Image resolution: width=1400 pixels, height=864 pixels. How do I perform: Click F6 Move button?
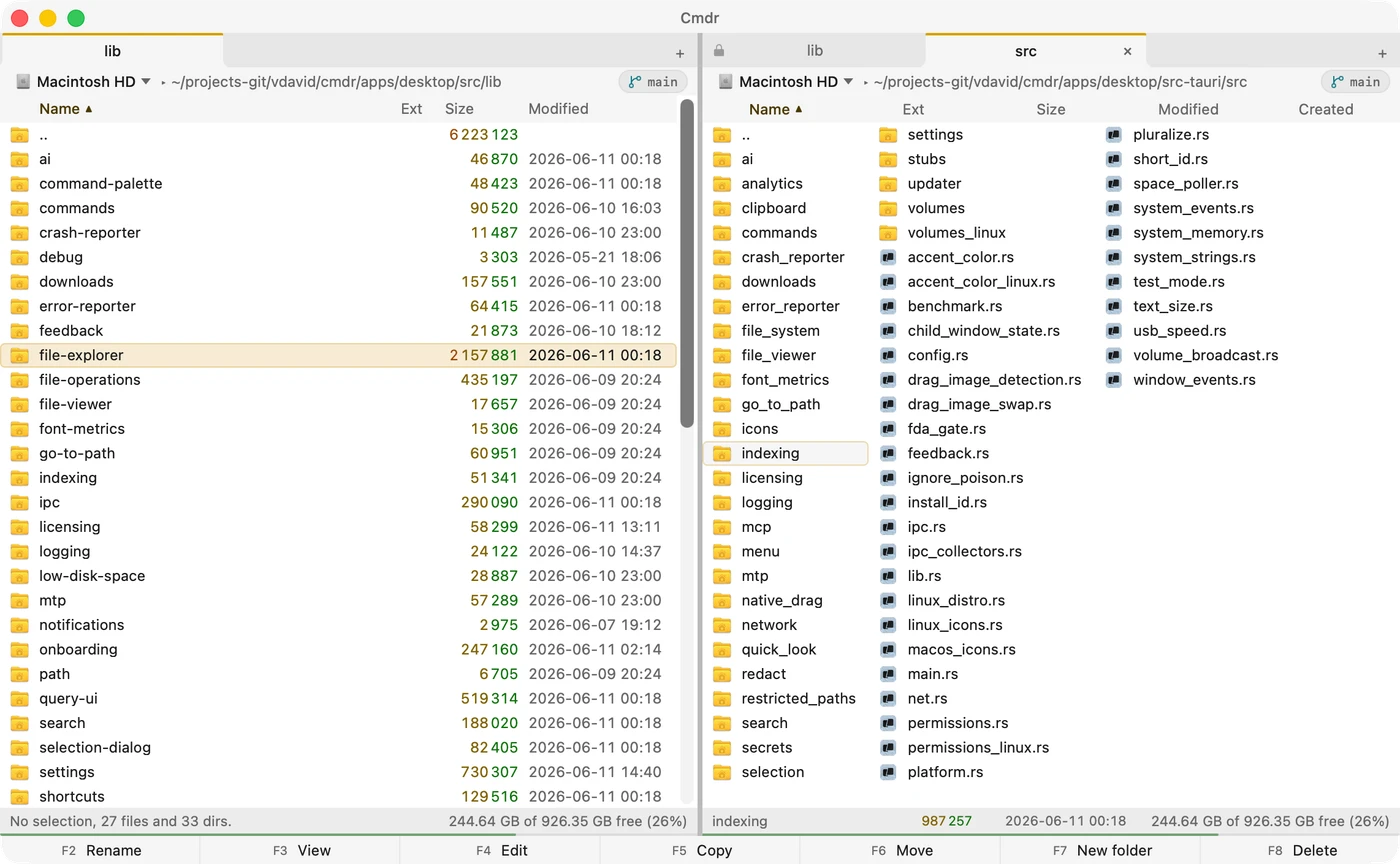[x=900, y=850]
